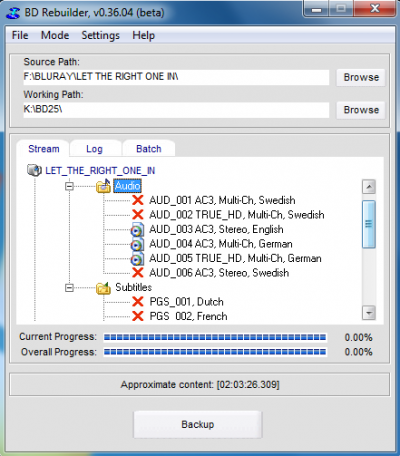Image resolution: width=400 pixels, height=456 pixels.
Task: Click the disc icon next to LET_THE_RIGHT_ONE_IN
Action: point(34,170)
